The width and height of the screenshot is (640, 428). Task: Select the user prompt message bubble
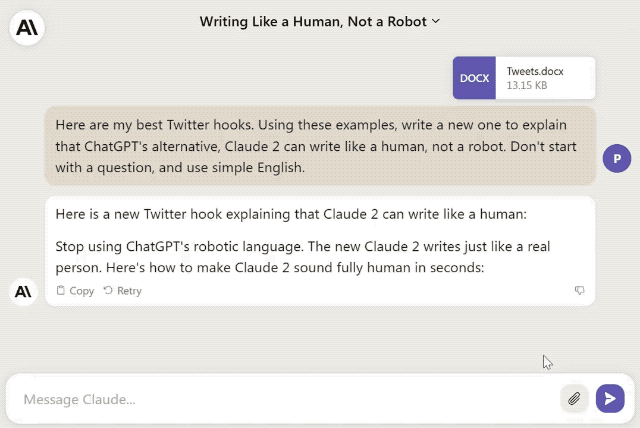[x=320, y=146]
